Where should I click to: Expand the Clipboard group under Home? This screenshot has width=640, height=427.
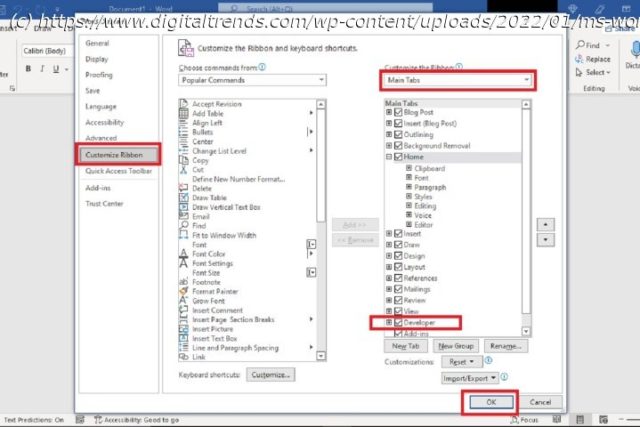(x=409, y=168)
